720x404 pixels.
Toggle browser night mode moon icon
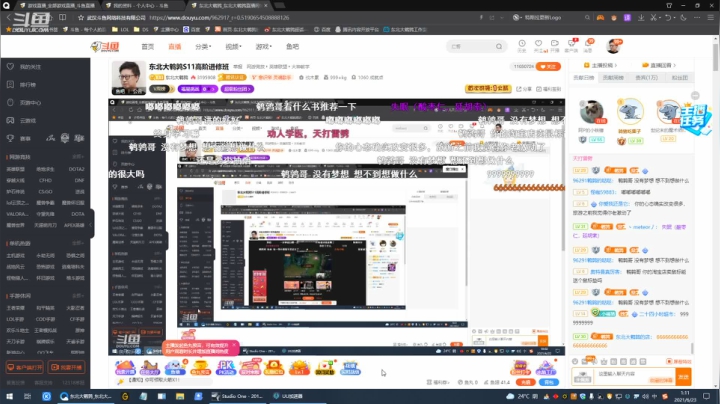click(684, 17)
